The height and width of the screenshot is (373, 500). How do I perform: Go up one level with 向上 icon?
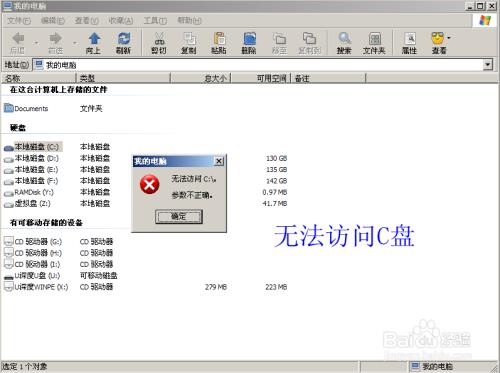94,39
